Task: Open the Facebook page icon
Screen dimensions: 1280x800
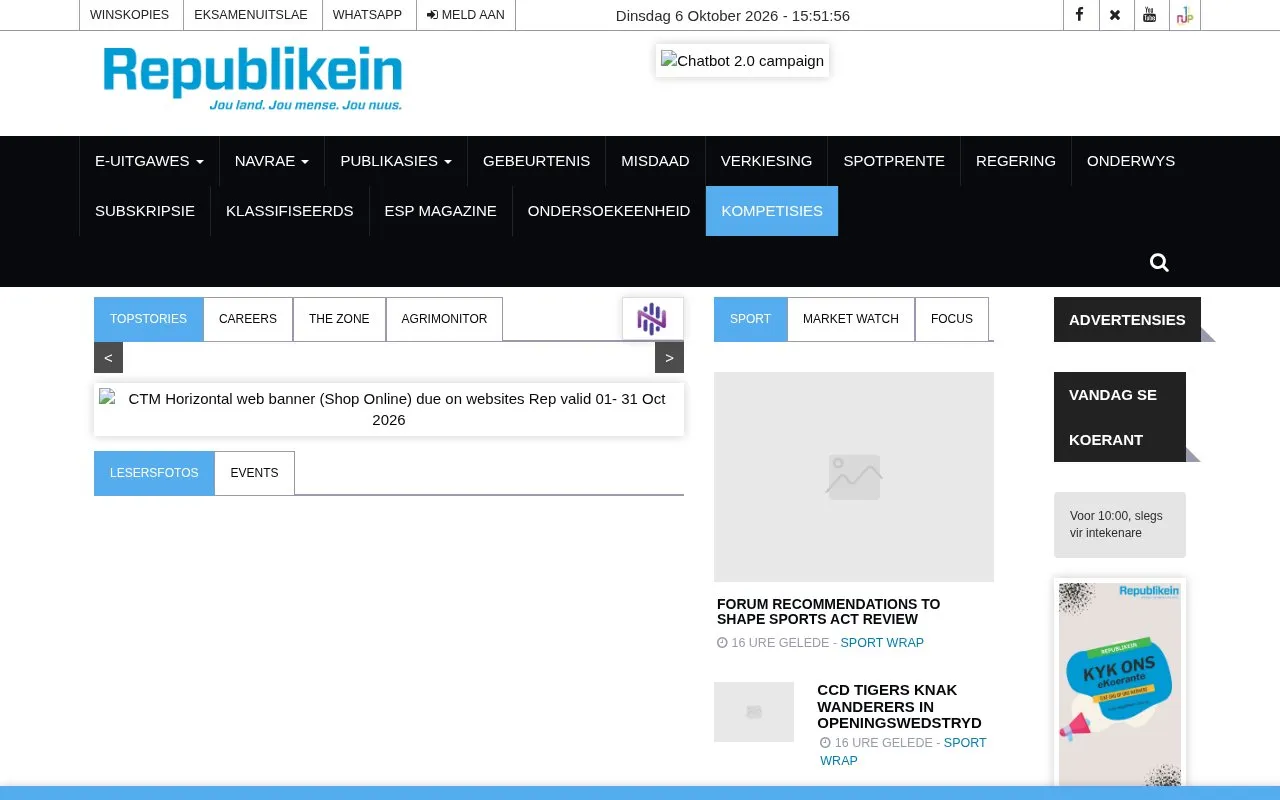Action: click(1080, 15)
